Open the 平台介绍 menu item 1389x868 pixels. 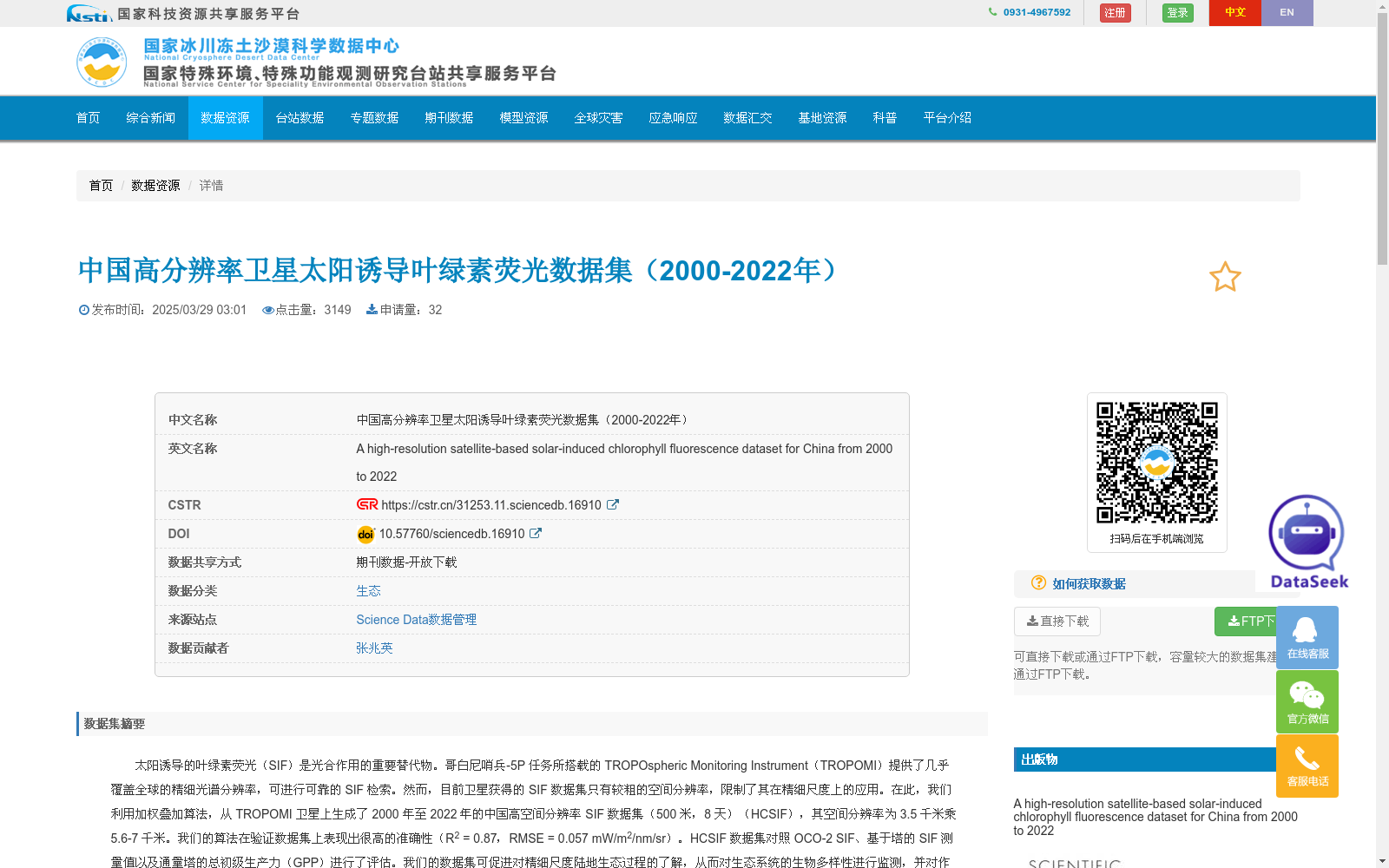[x=948, y=118]
